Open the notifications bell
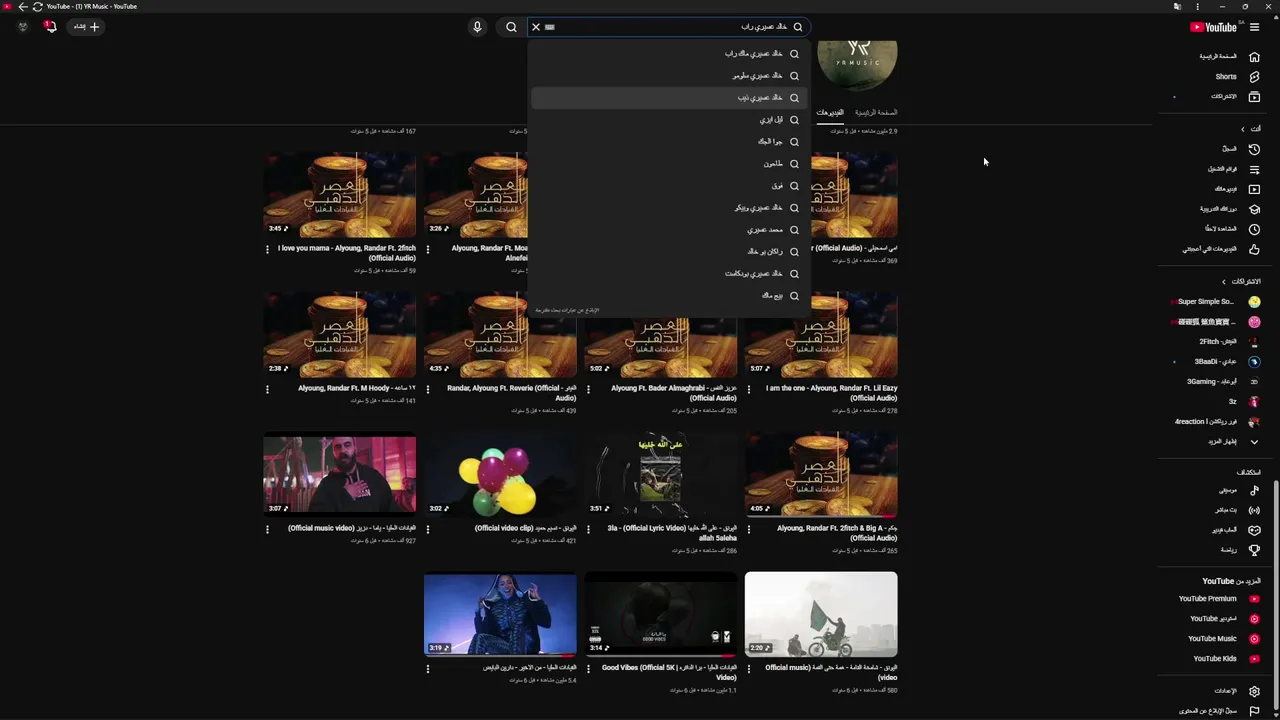The image size is (1280, 720). tap(50, 27)
